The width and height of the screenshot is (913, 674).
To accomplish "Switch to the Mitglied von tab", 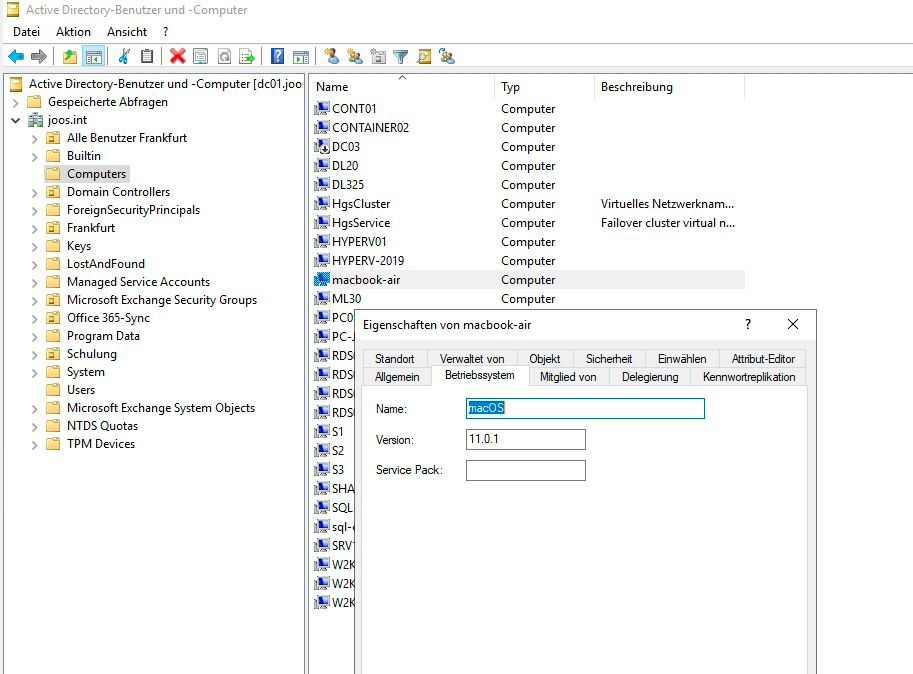I will tap(568, 377).
